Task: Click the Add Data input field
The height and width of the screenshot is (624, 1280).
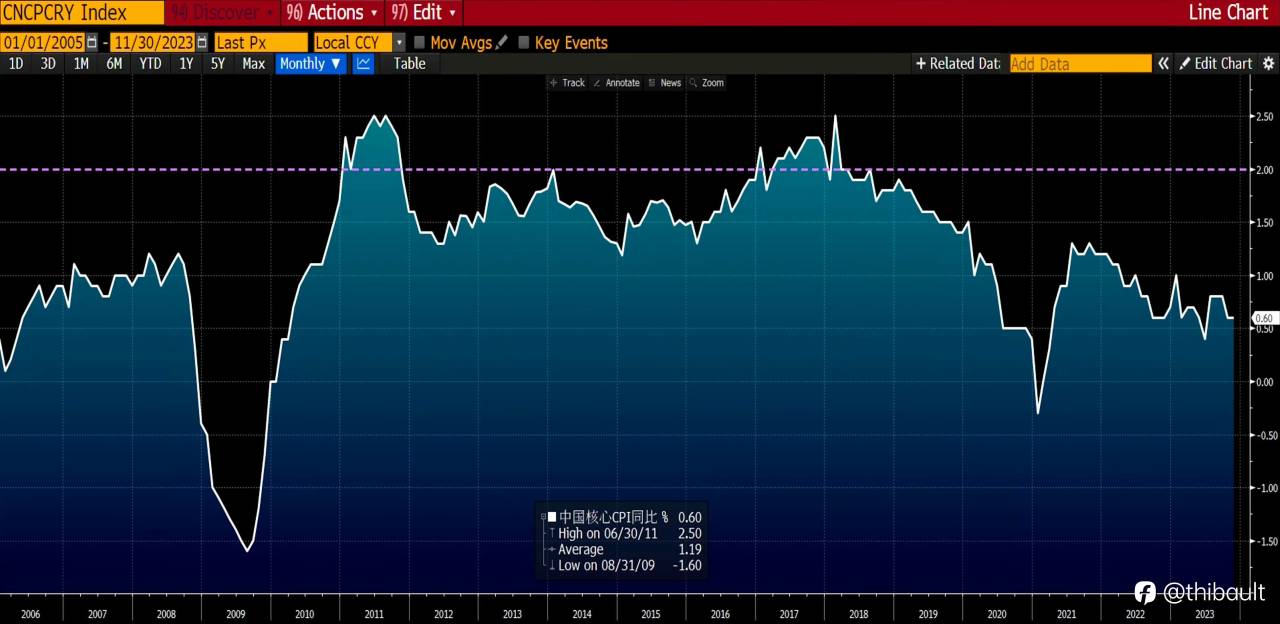Action: click(1080, 63)
